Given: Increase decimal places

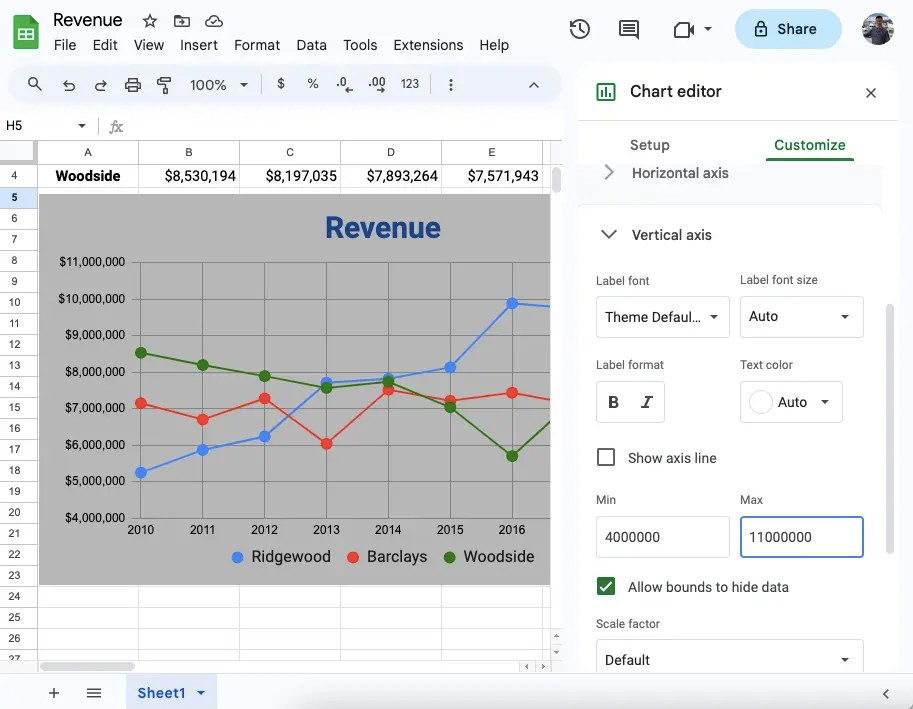Looking at the screenshot, I should click(x=377, y=84).
